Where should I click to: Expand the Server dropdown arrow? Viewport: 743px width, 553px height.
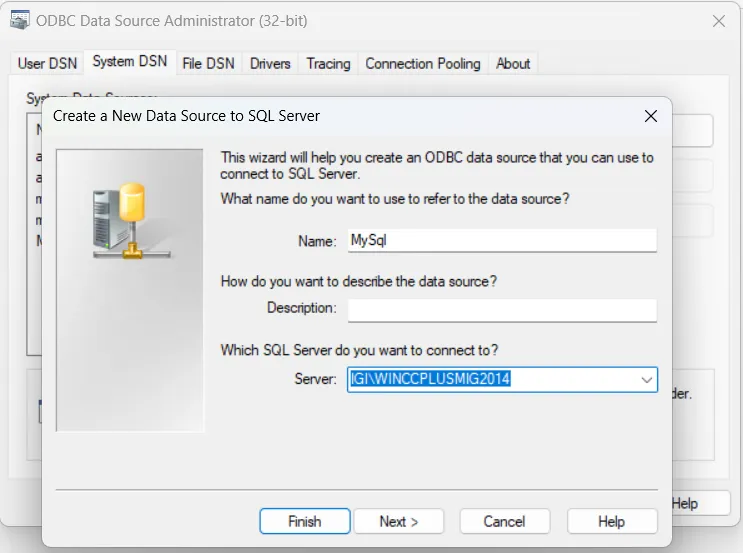pyautogui.click(x=646, y=380)
